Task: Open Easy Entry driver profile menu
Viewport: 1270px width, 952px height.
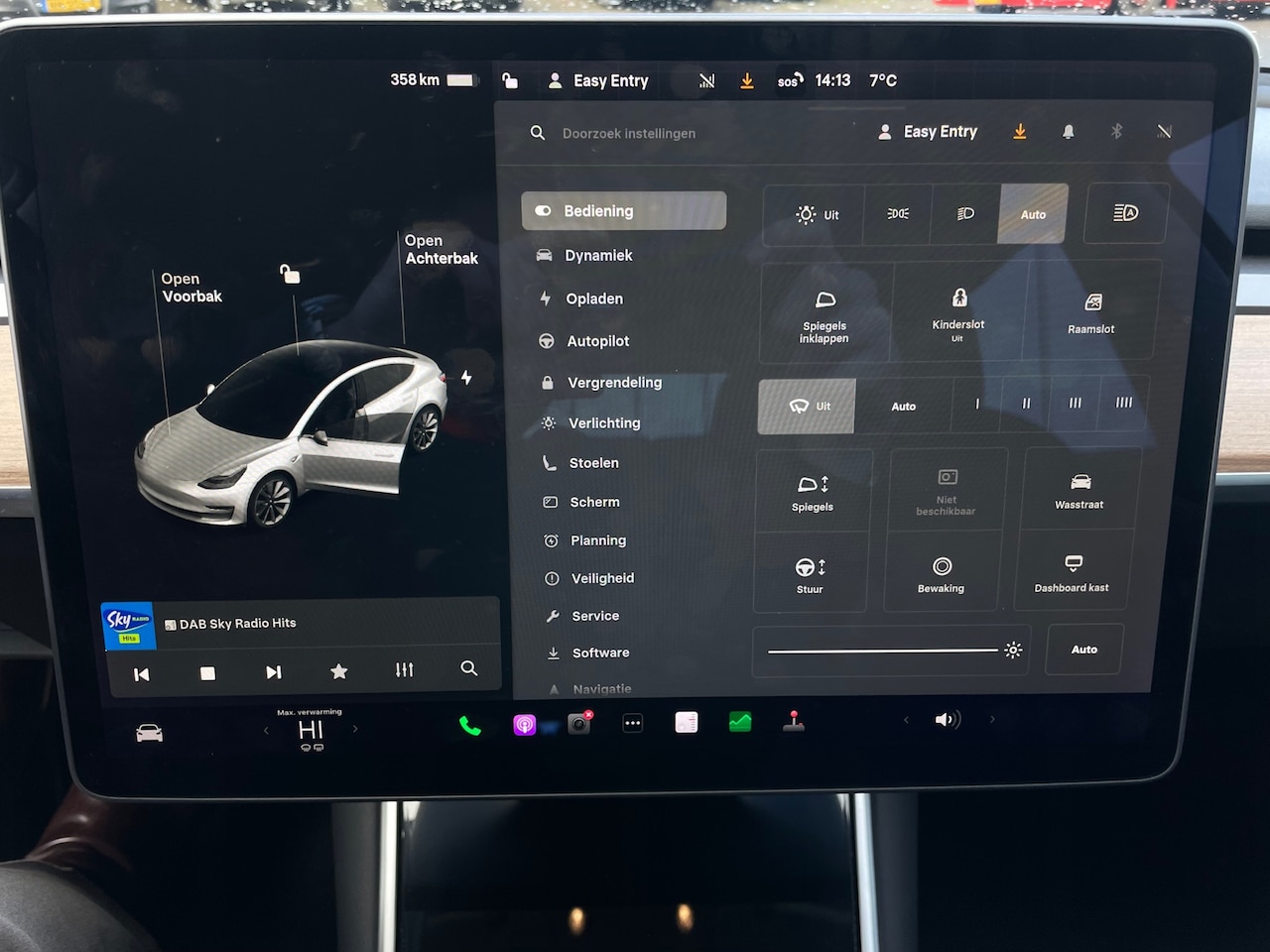Action: coord(929,132)
